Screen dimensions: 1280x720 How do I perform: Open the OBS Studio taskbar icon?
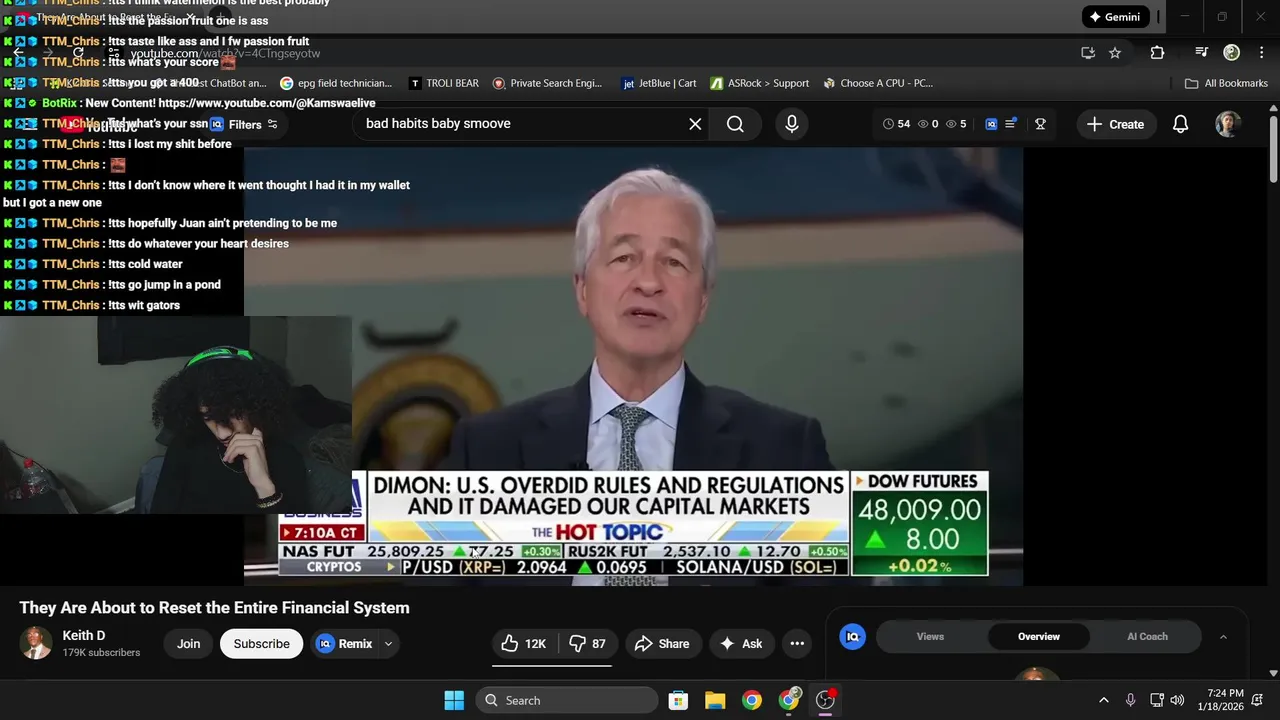tap(826, 700)
